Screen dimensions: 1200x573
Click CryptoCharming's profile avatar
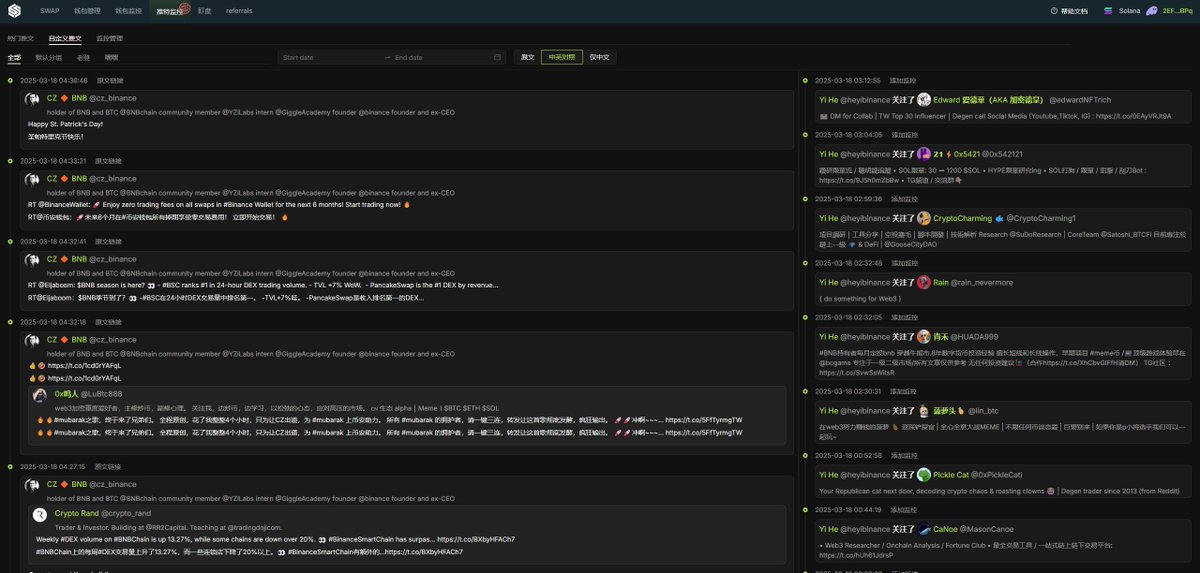924,218
